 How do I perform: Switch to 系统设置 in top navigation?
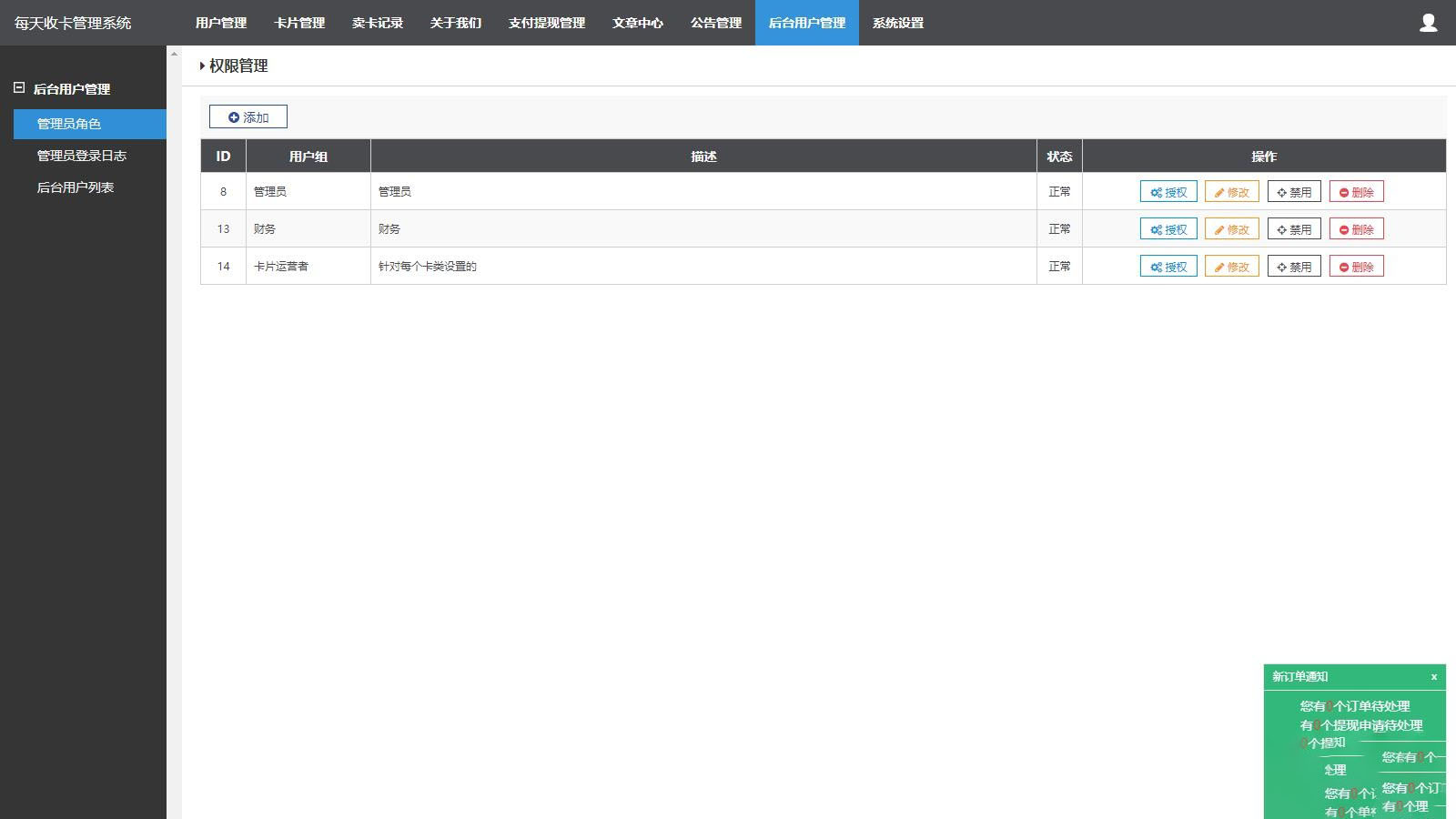point(897,23)
